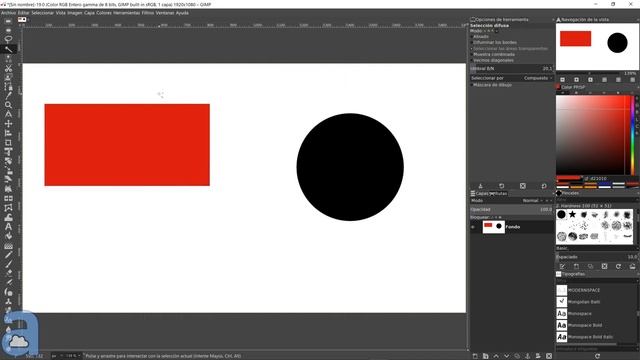This screenshot has width=640, height=360.
Task: Restore tool preset in tool options
Action: pos(502,186)
